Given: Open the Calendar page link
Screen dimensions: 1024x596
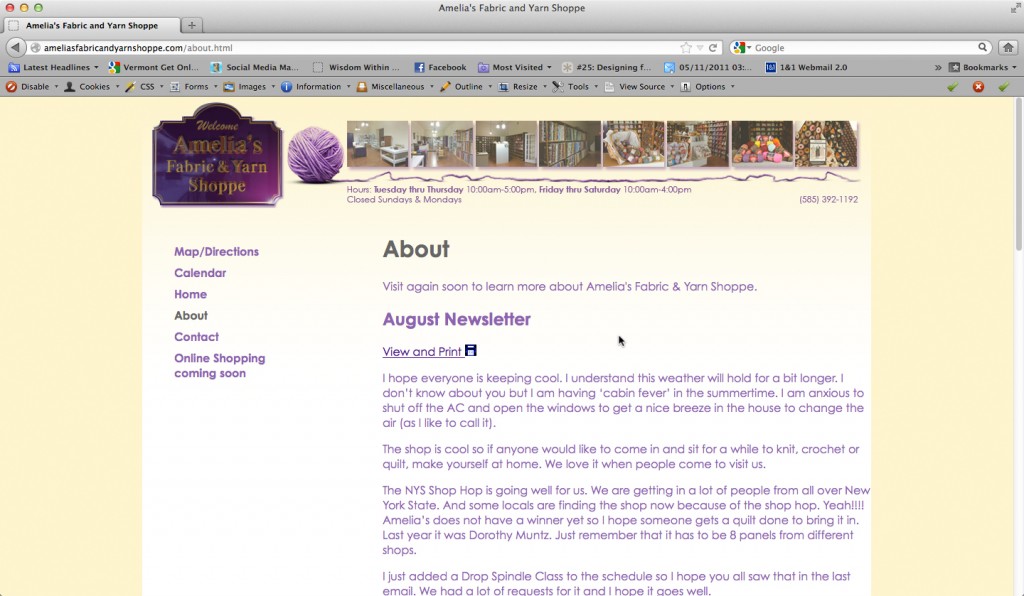Looking at the screenshot, I should (200, 273).
